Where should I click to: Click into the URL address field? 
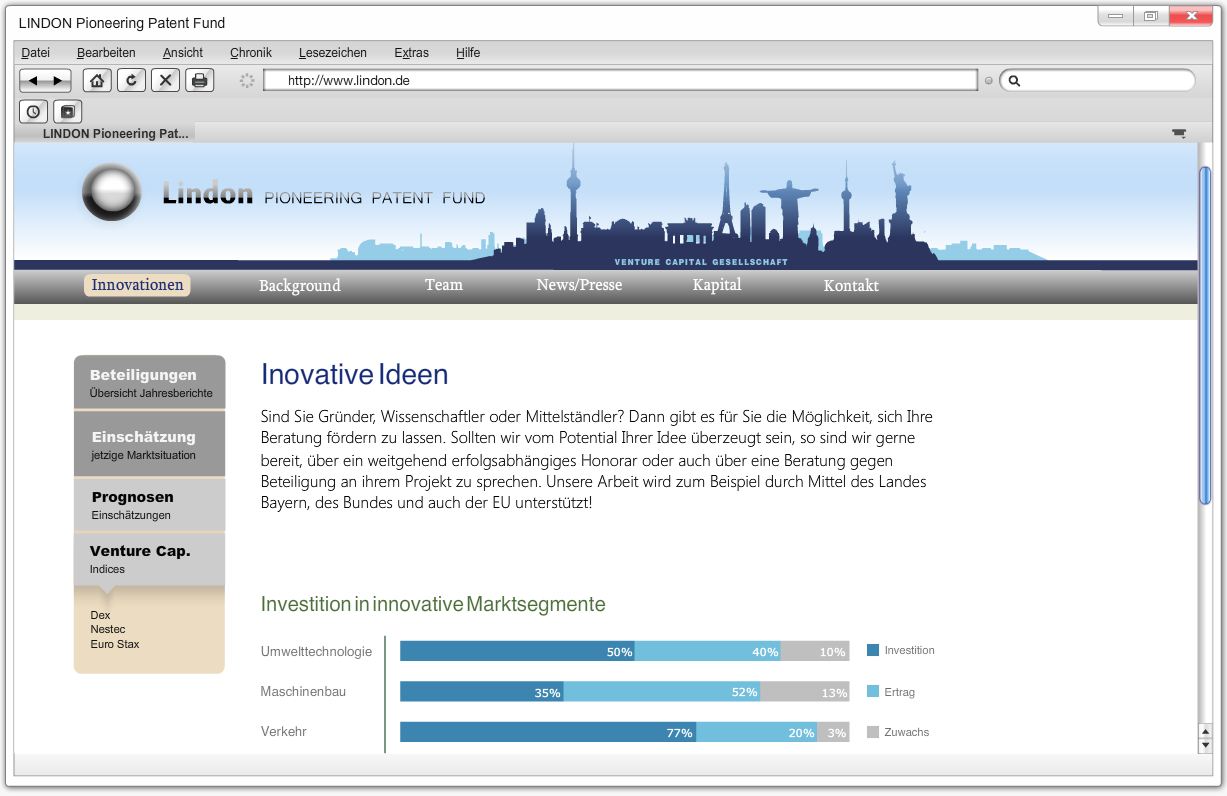coord(620,81)
